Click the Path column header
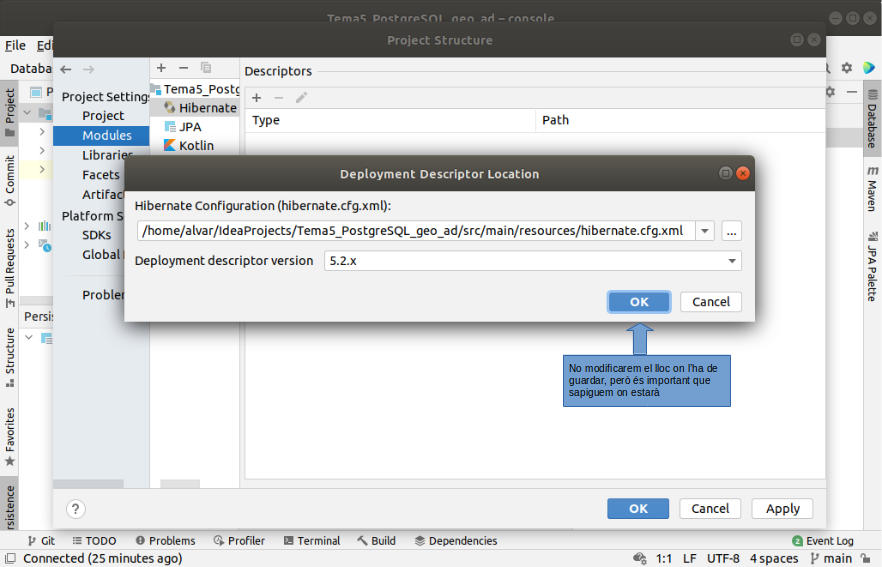Image resolution: width=882 pixels, height=567 pixels. 555,120
